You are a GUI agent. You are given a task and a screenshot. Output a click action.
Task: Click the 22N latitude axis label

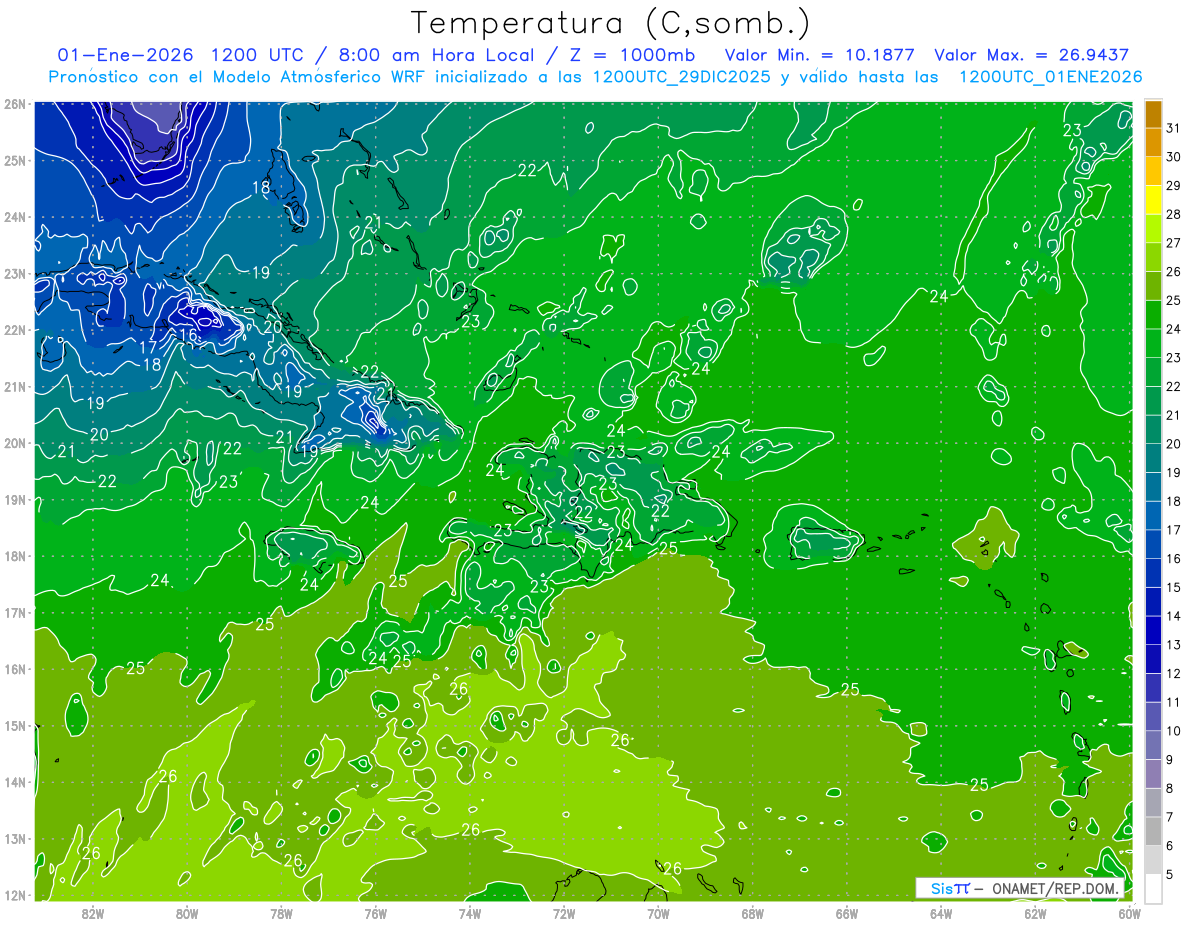click(15, 330)
